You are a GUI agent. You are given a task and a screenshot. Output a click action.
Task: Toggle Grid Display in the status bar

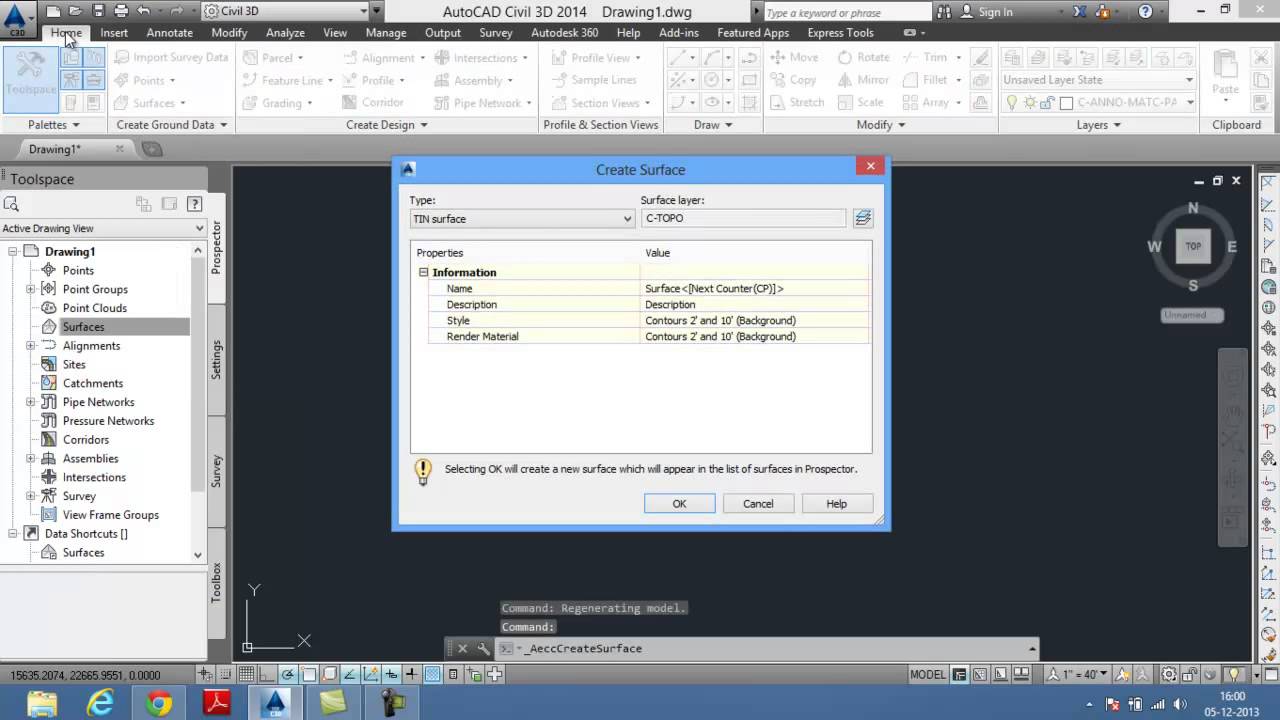pyautogui.click(x=246, y=674)
